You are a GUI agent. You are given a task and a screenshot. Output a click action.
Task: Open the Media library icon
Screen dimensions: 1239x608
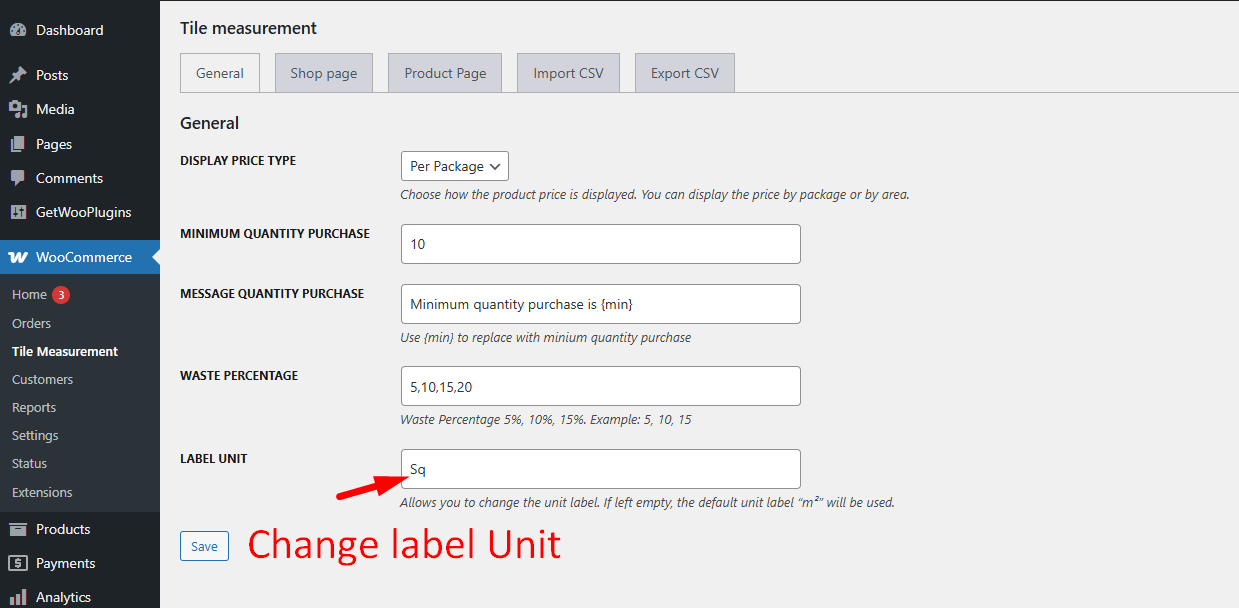(x=18, y=109)
